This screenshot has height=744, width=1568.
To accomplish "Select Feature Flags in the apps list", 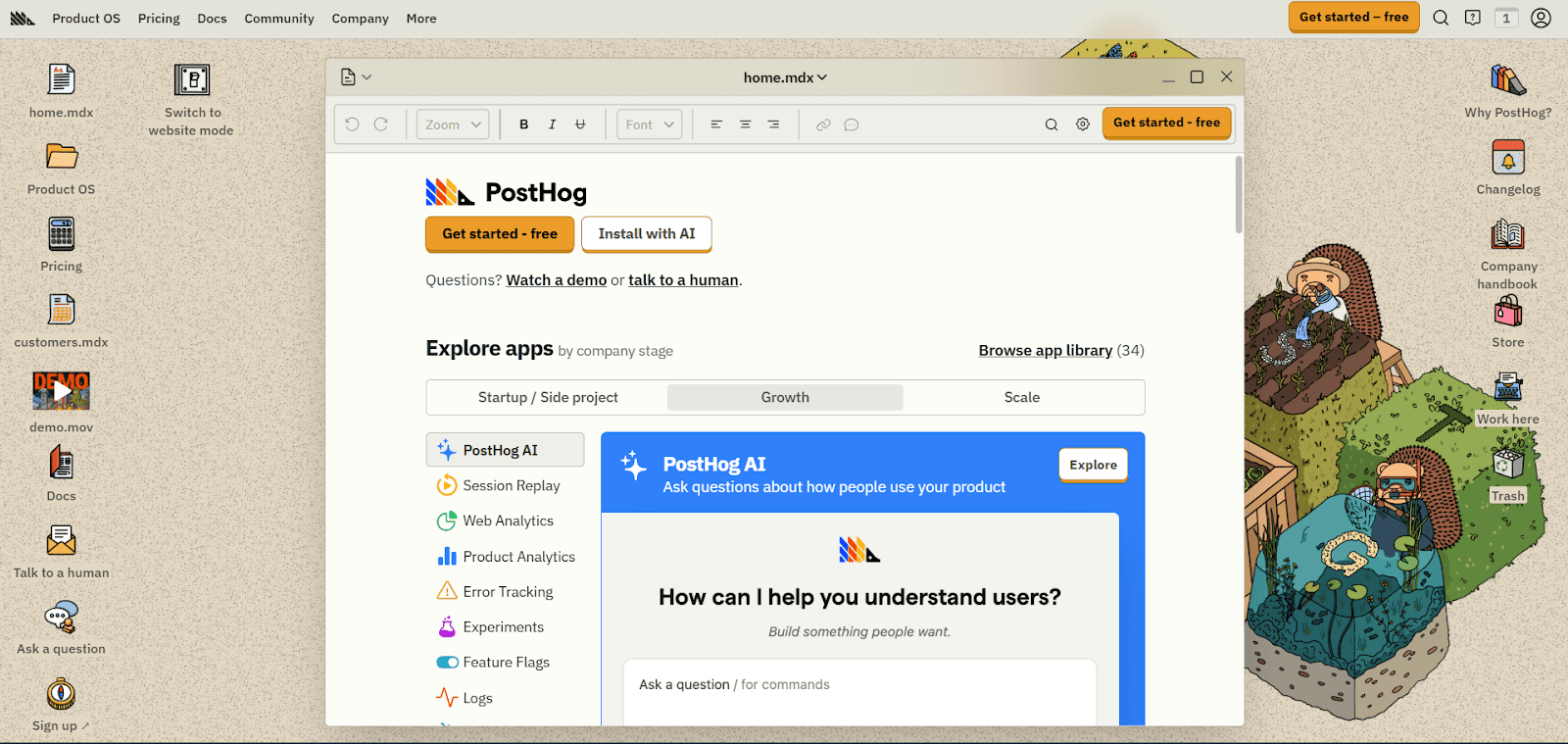I will pos(505,663).
